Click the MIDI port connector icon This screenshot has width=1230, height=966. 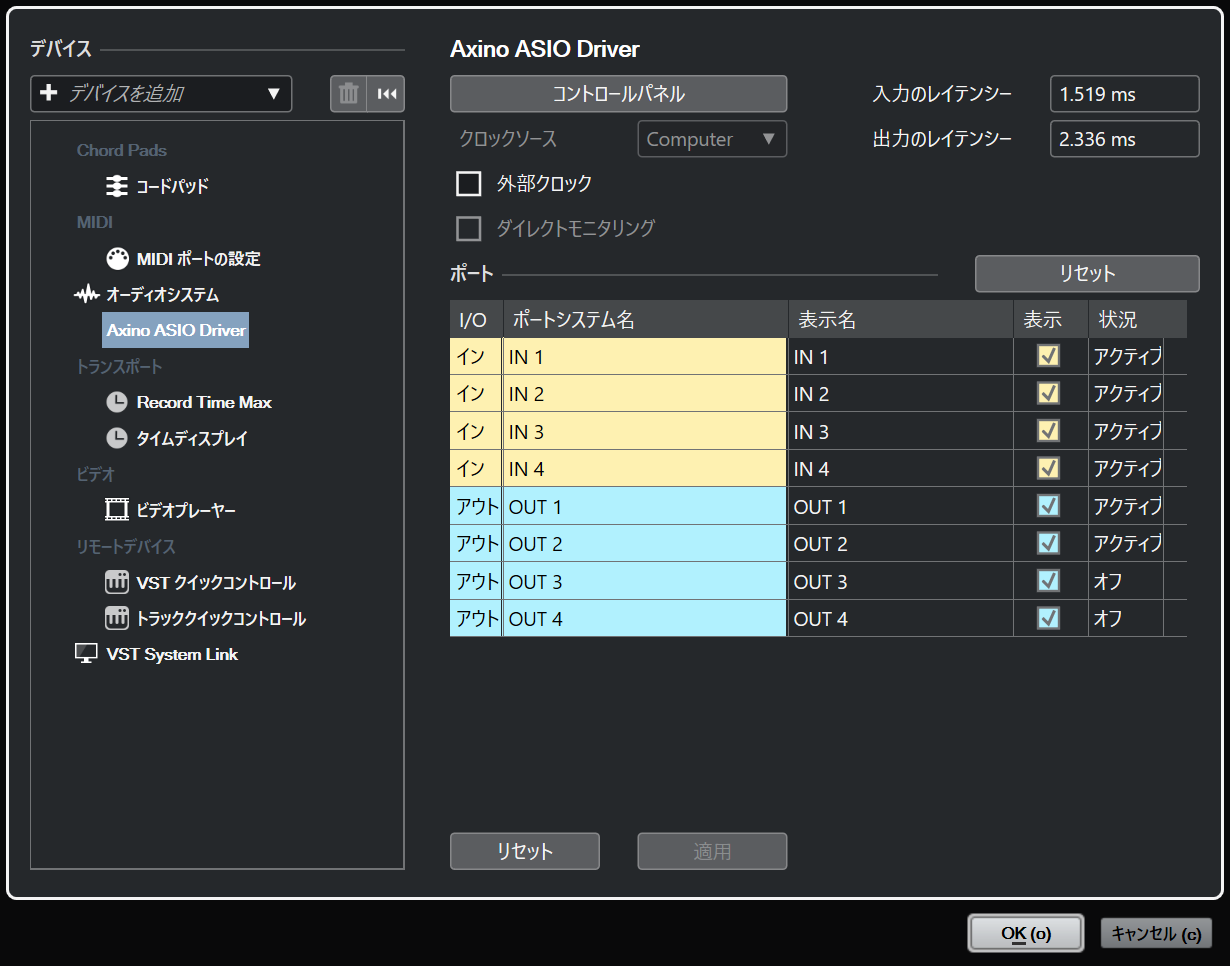117,258
